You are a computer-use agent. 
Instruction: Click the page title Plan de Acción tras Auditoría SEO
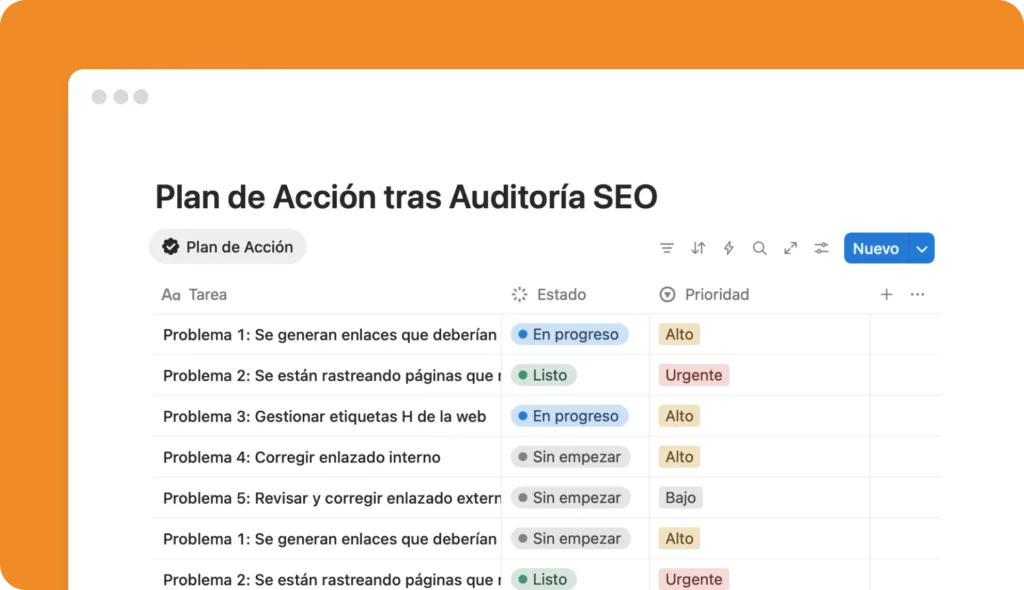[406, 197]
